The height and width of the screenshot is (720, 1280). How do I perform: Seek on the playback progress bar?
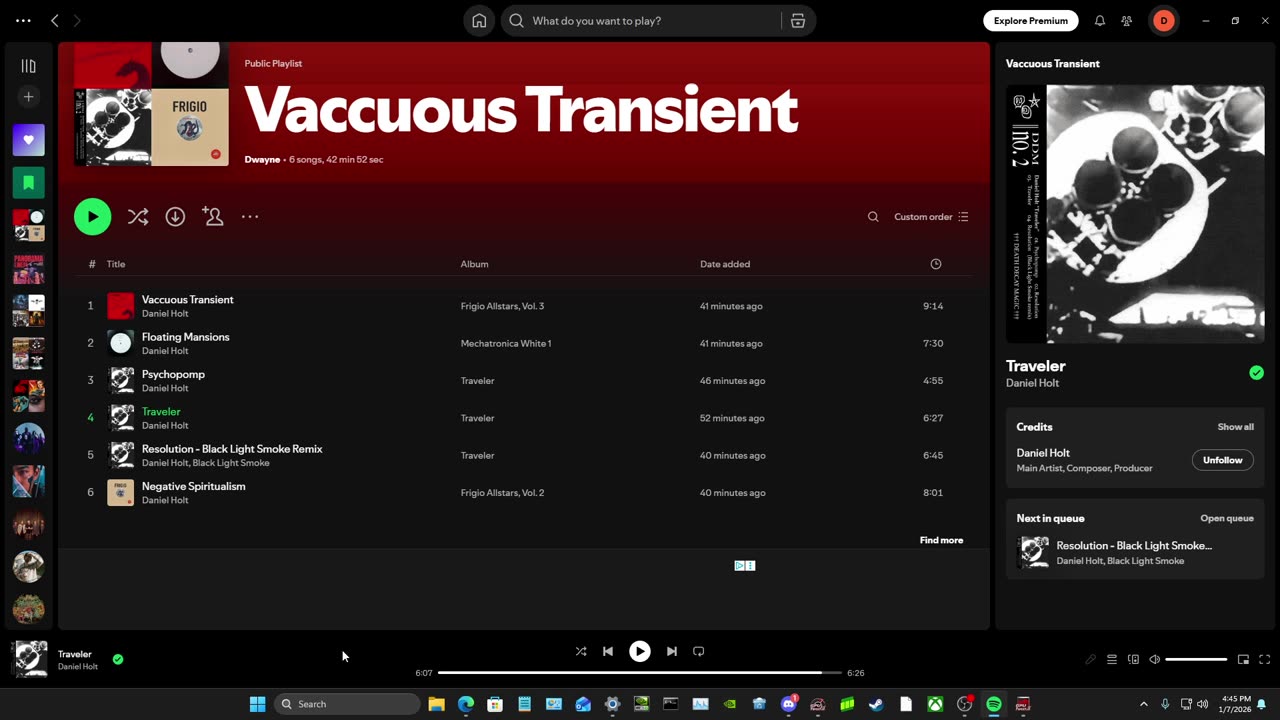pyautogui.click(x=640, y=673)
